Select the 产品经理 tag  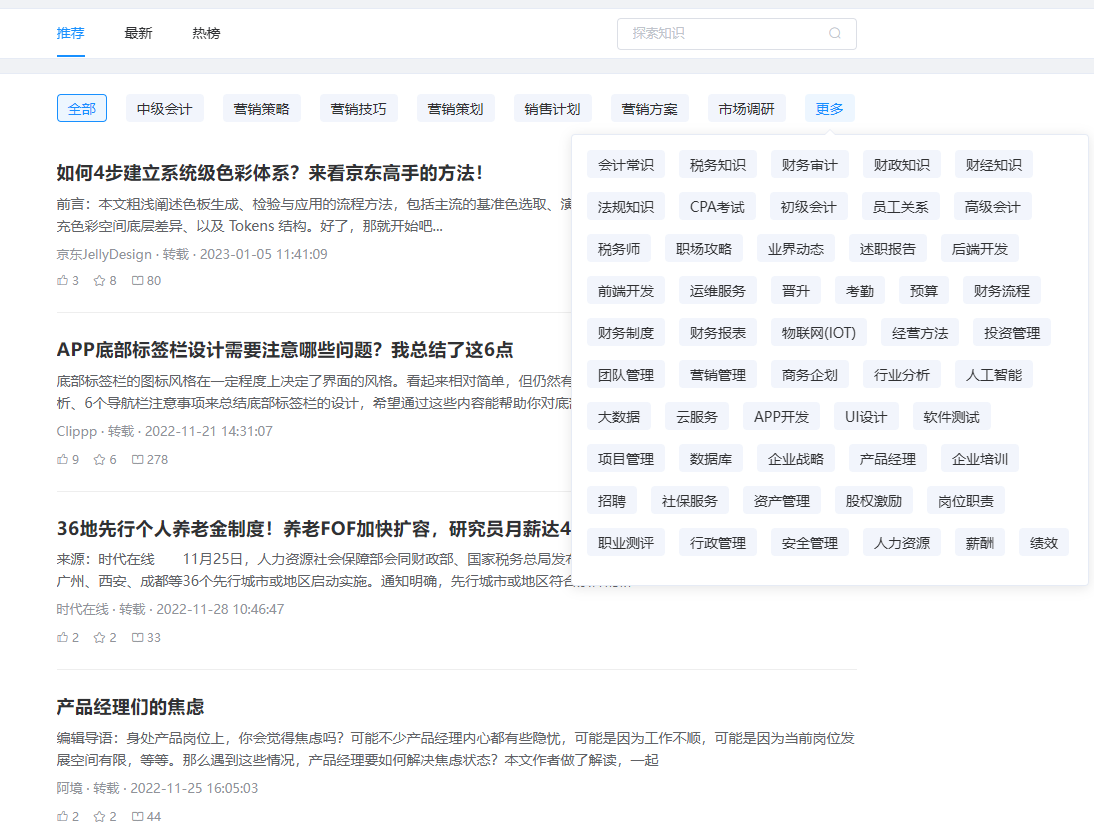click(x=888, y=458)
